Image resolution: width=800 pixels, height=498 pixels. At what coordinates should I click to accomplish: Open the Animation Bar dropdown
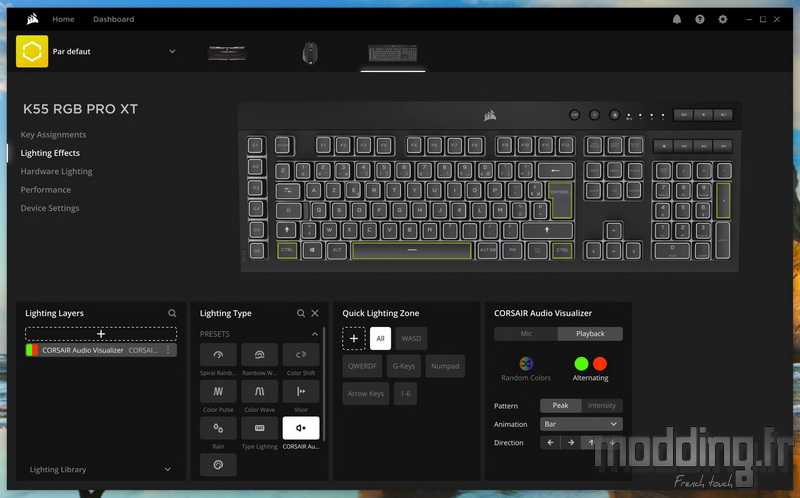tap(581, 424)
